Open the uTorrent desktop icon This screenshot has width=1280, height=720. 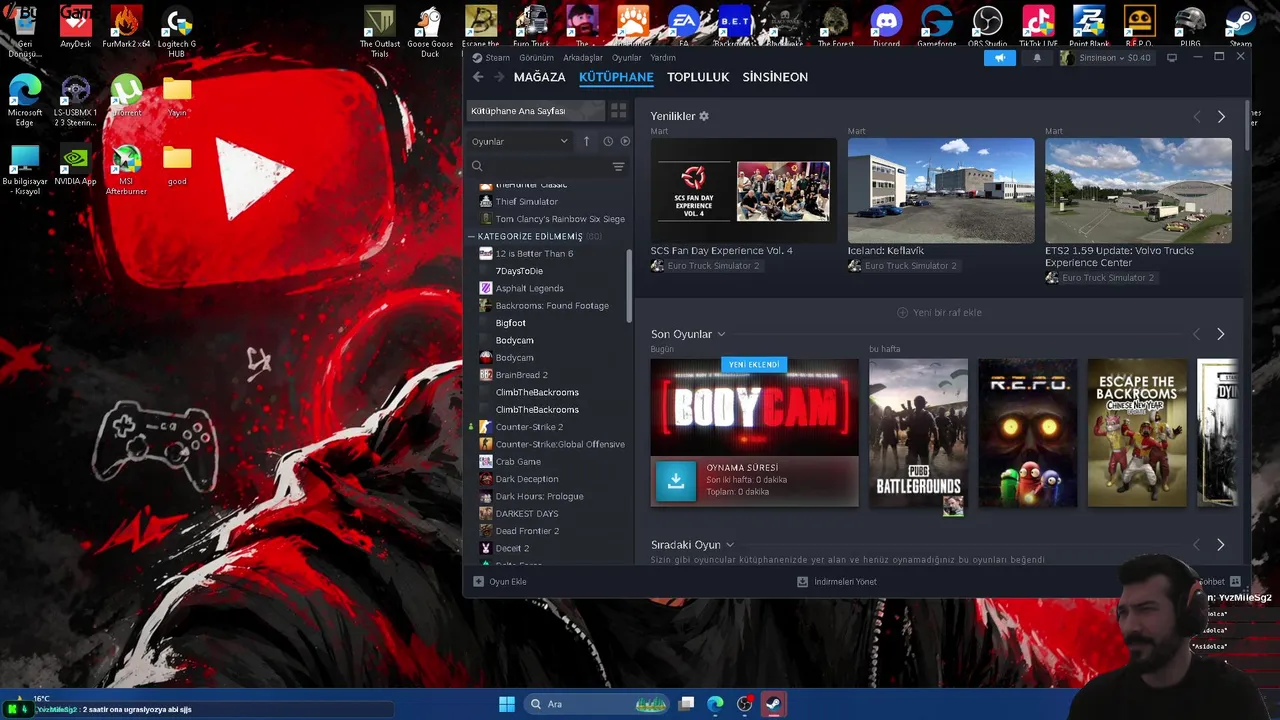click(x=126, y=96)
